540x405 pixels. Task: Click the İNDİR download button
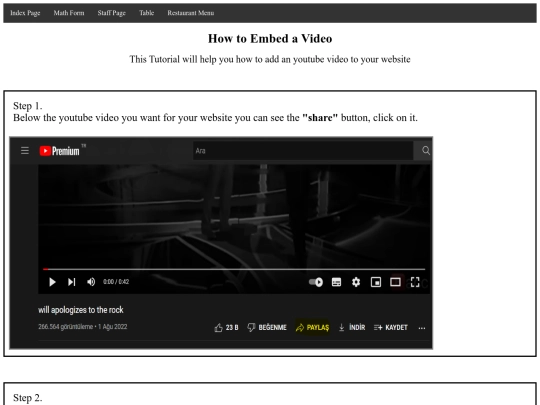[352, 327]
